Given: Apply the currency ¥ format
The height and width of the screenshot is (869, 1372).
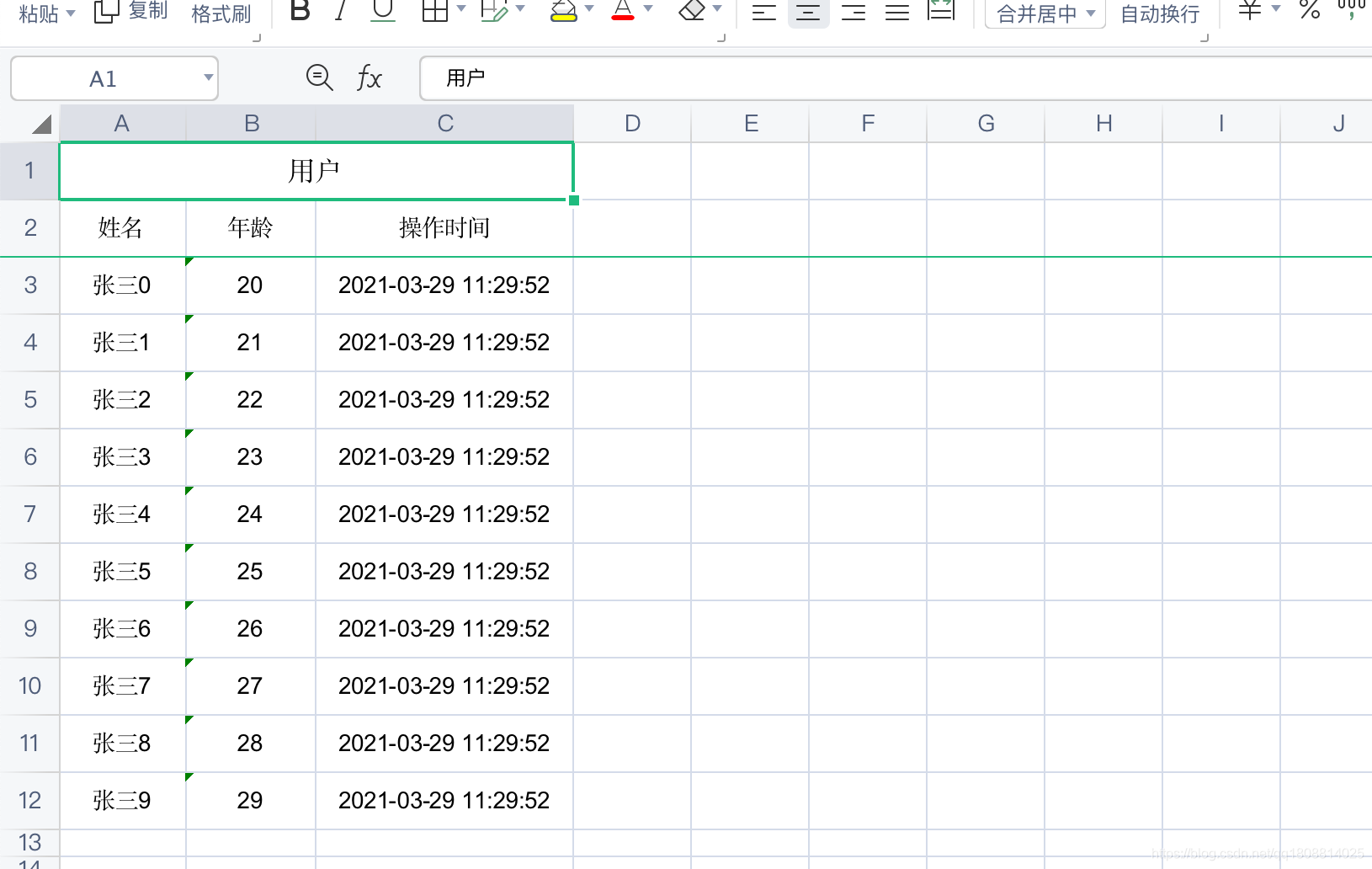Looking at the screenshot, I should [1250, 11].
